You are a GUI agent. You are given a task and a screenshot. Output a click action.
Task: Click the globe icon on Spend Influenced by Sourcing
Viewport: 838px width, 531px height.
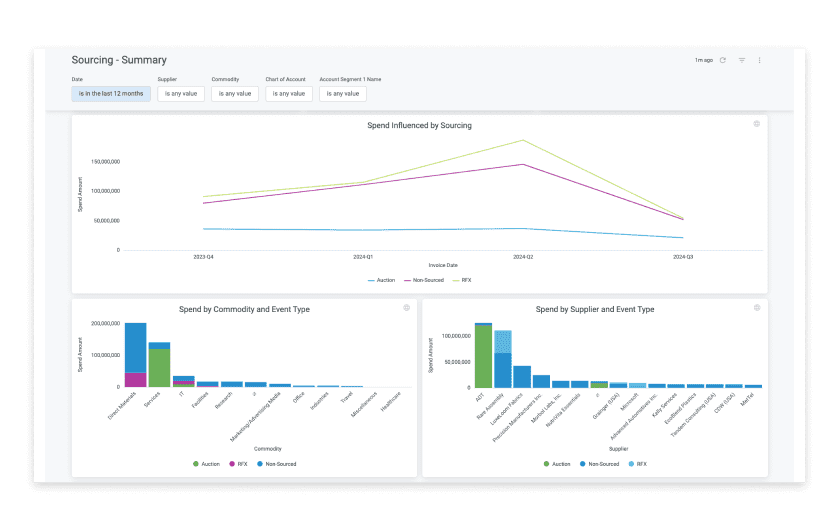(757, 124)
